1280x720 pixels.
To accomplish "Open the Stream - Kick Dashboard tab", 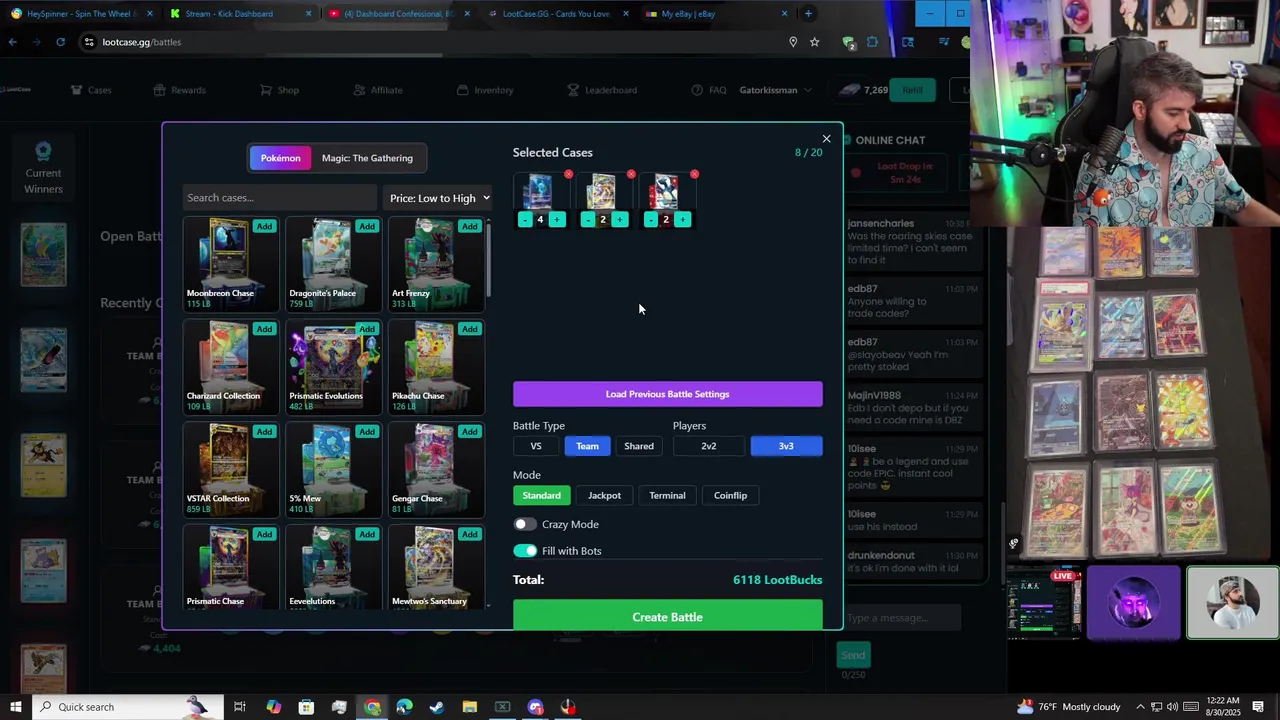I will 238,14.
